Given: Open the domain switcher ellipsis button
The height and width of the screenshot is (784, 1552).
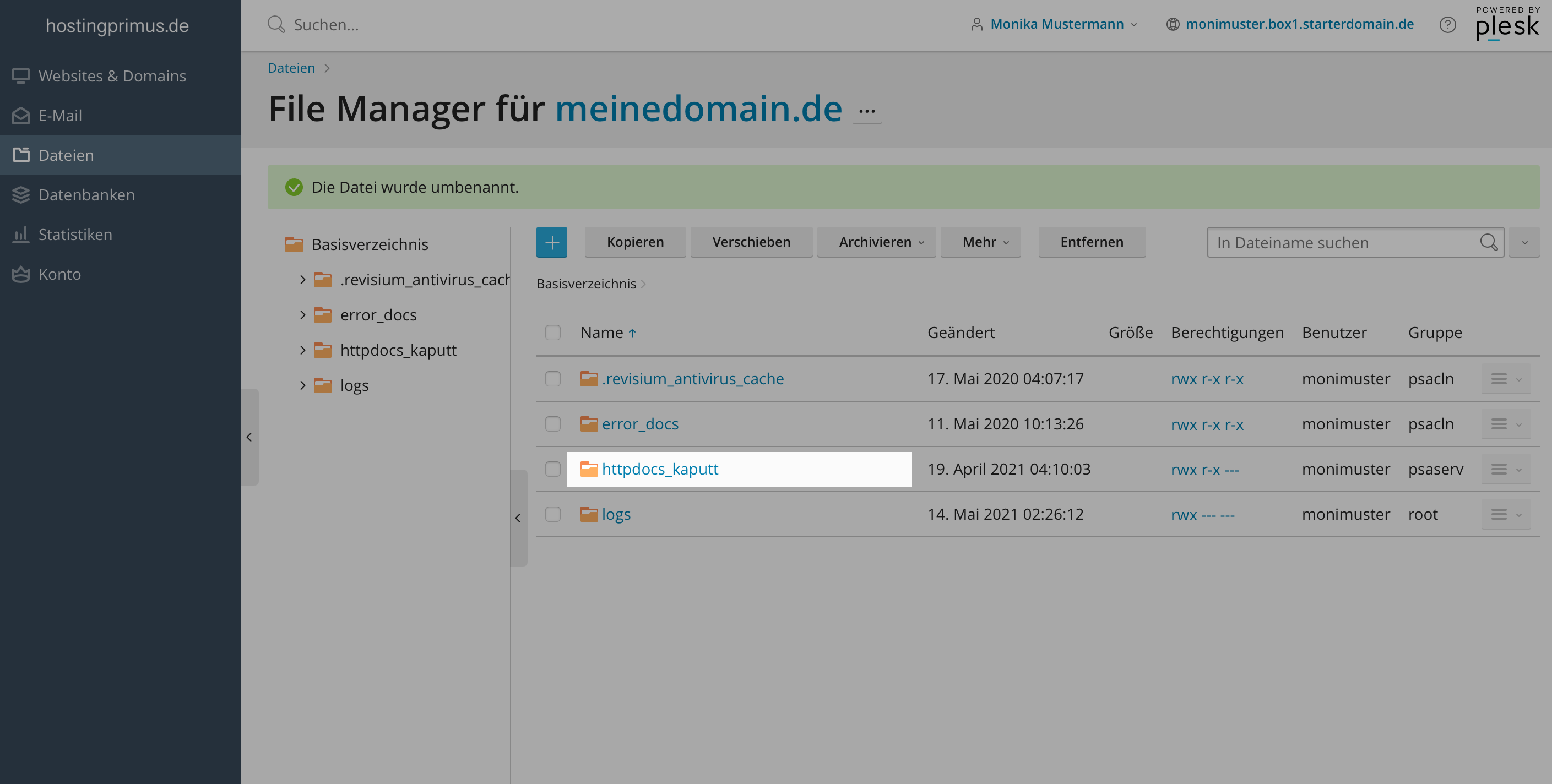Looking at the screenshot, I should [866, 111].
